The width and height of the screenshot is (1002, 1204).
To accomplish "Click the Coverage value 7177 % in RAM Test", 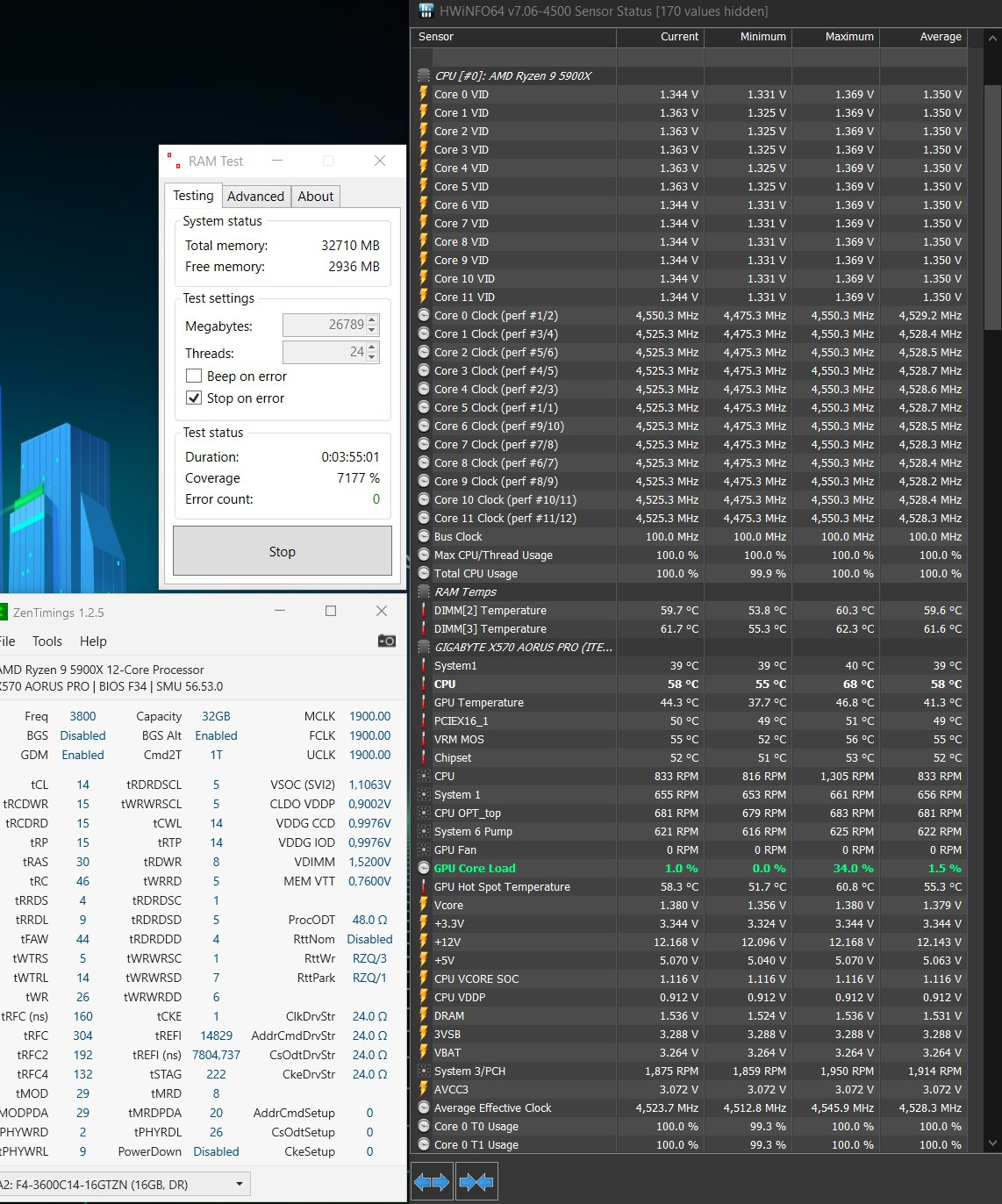I will 358,478.
